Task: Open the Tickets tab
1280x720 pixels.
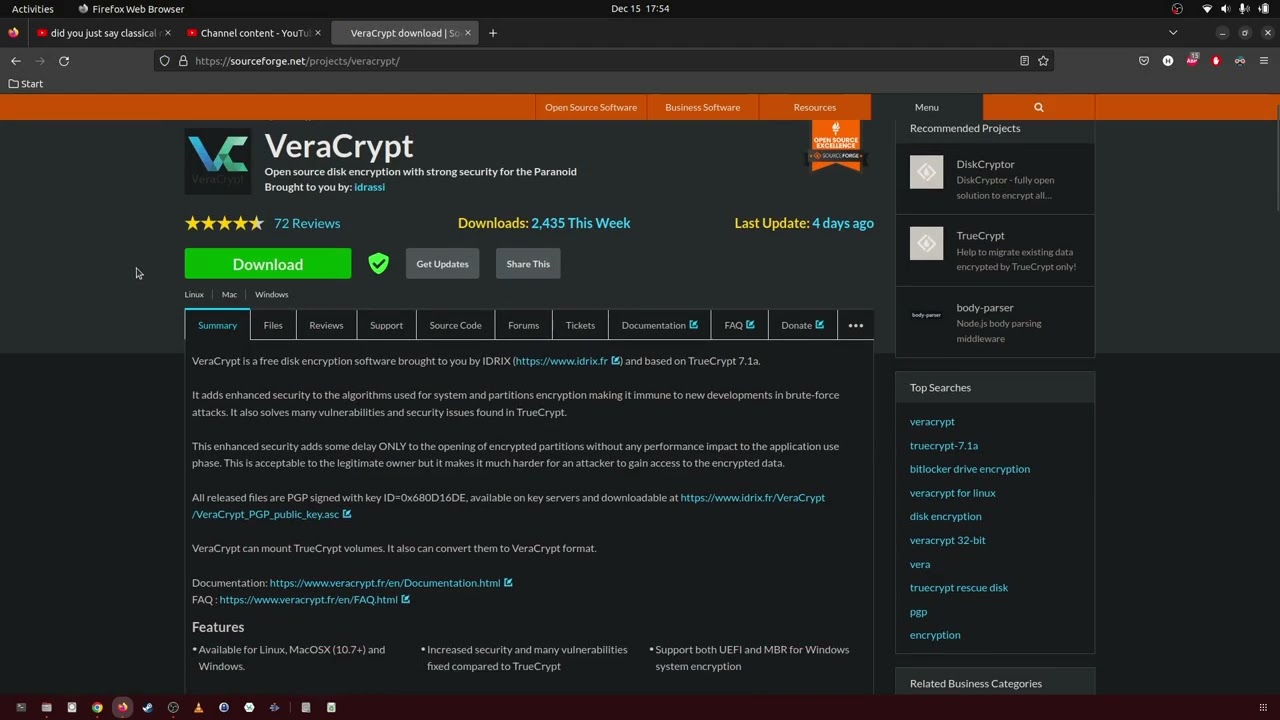Action: (580, 325)
